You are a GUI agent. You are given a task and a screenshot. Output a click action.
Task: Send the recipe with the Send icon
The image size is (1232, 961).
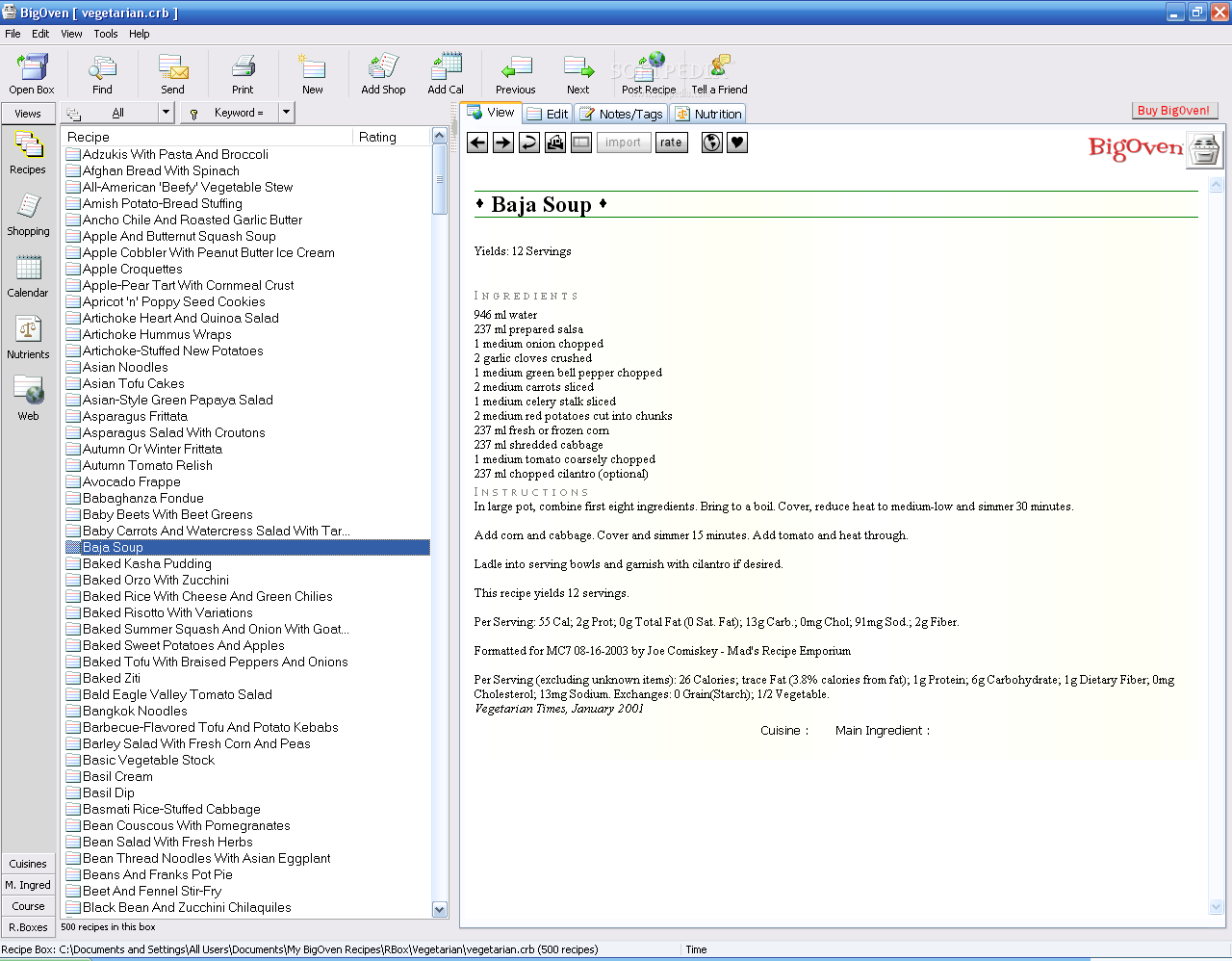(x=172, y=73)
